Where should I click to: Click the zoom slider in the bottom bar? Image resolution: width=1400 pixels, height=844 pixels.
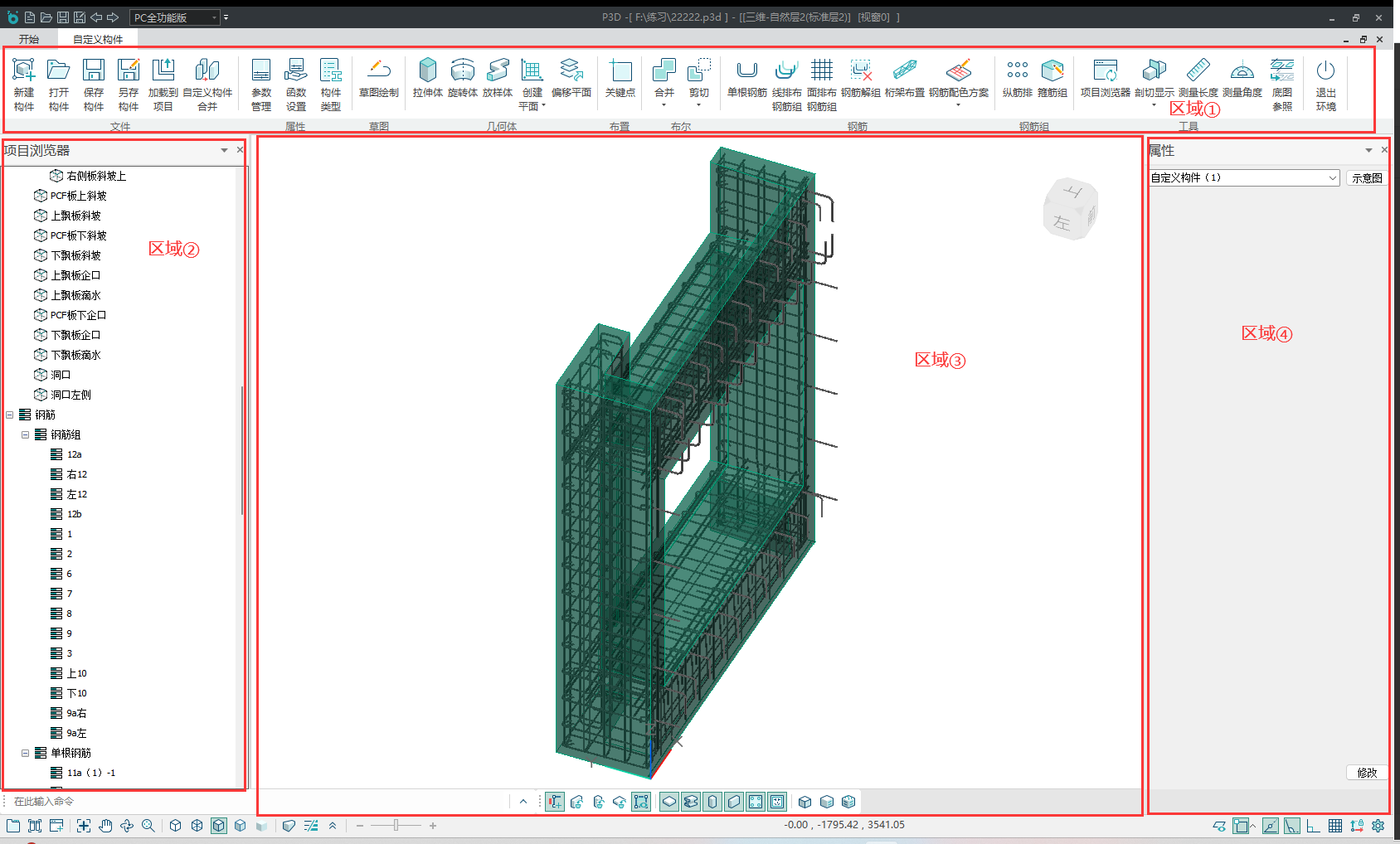pyautogui.click(x=396, y=826)
